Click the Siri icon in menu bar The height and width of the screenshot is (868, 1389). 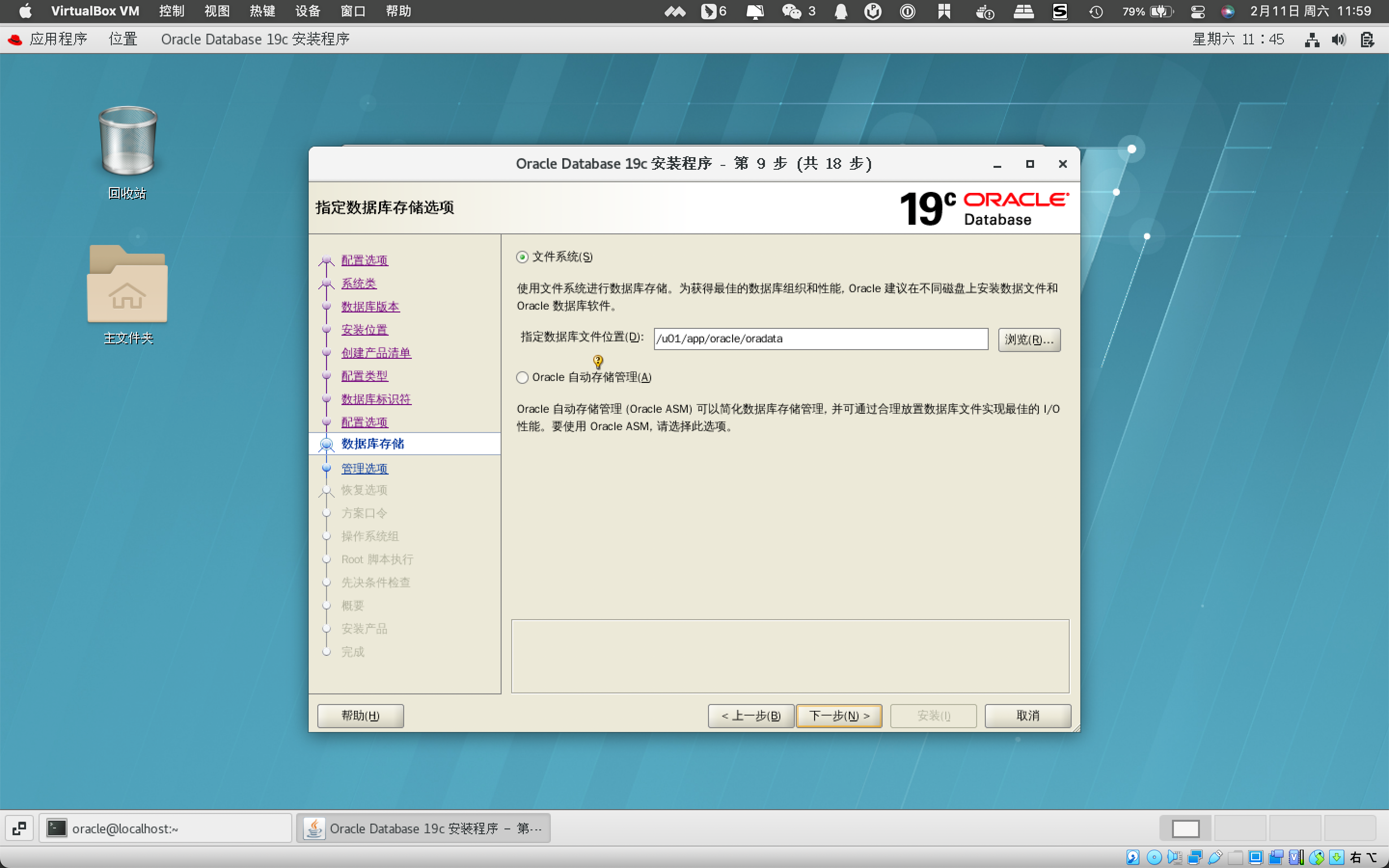click(1228, 12)
